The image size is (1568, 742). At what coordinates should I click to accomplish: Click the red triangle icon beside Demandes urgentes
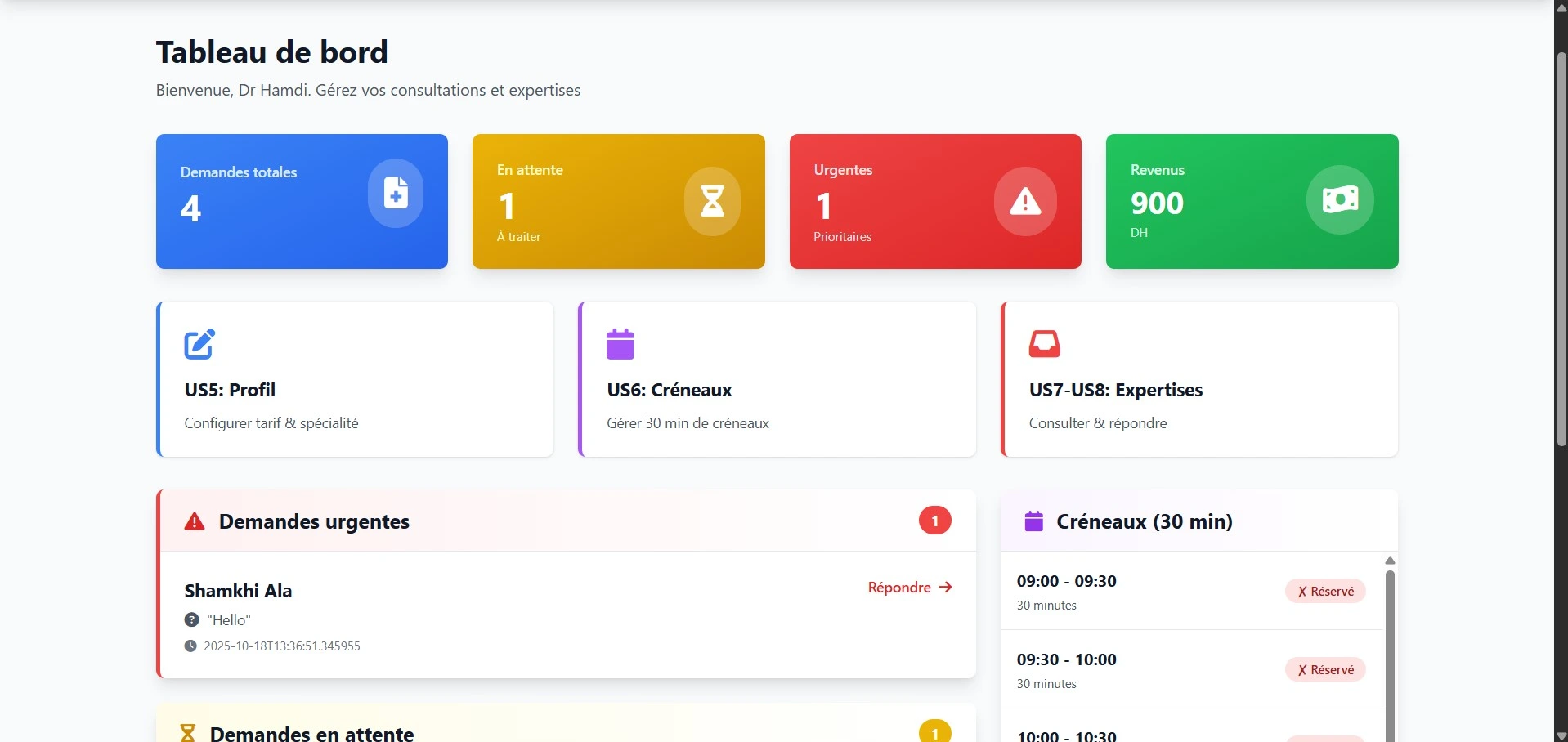[x=195, y=521]
